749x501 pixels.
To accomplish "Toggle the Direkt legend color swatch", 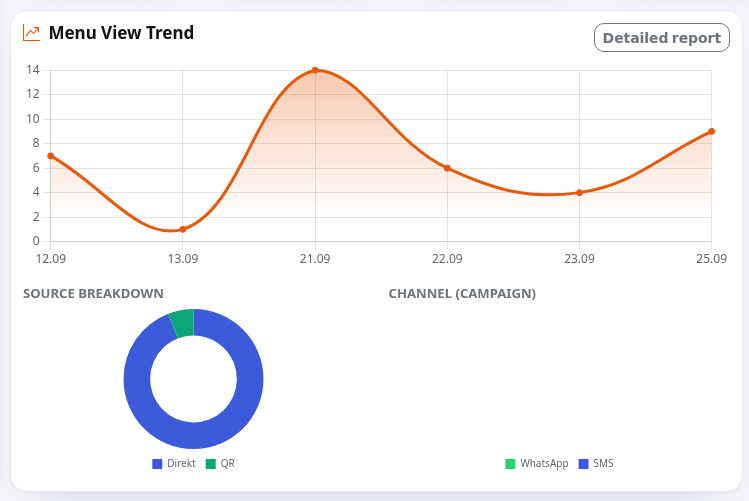I will (157, 464).
